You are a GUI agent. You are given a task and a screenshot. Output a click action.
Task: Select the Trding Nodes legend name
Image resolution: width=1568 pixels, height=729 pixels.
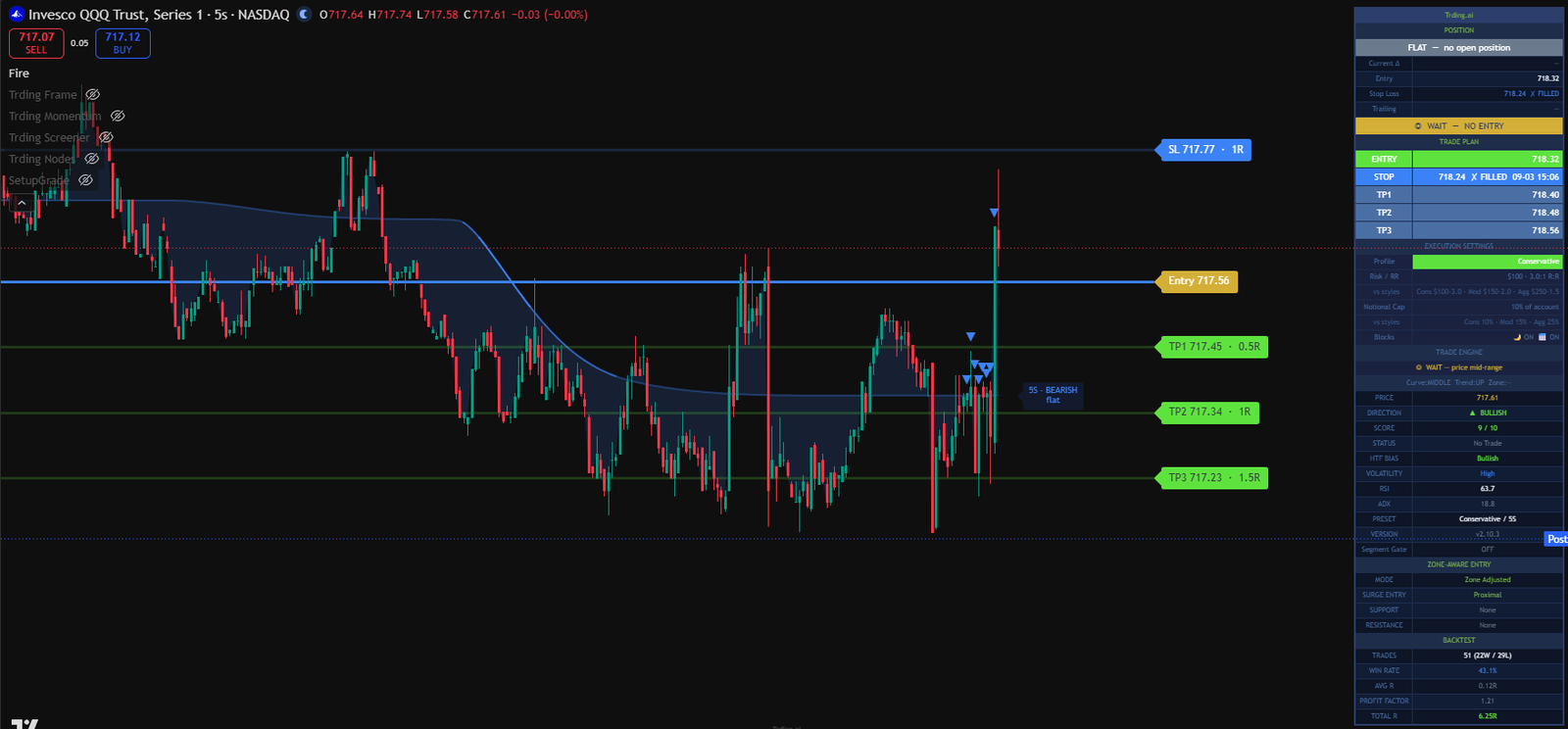pos(42,160)
